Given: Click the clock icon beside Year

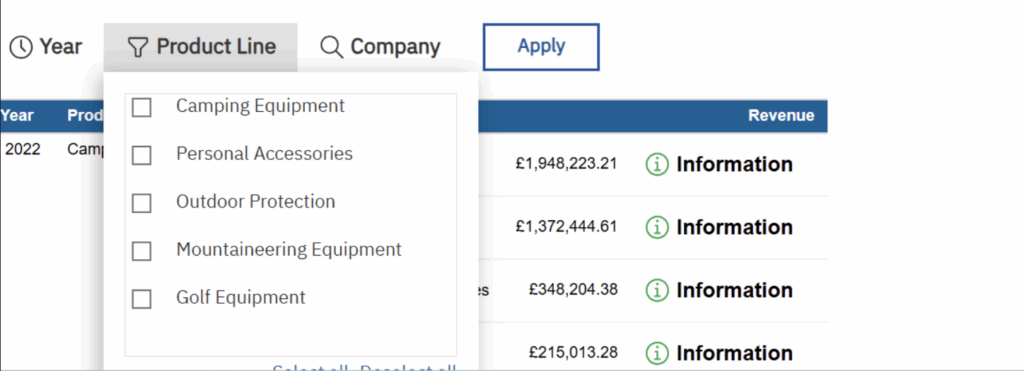Looking at the screenshot, I should click(x=21, y=47).
